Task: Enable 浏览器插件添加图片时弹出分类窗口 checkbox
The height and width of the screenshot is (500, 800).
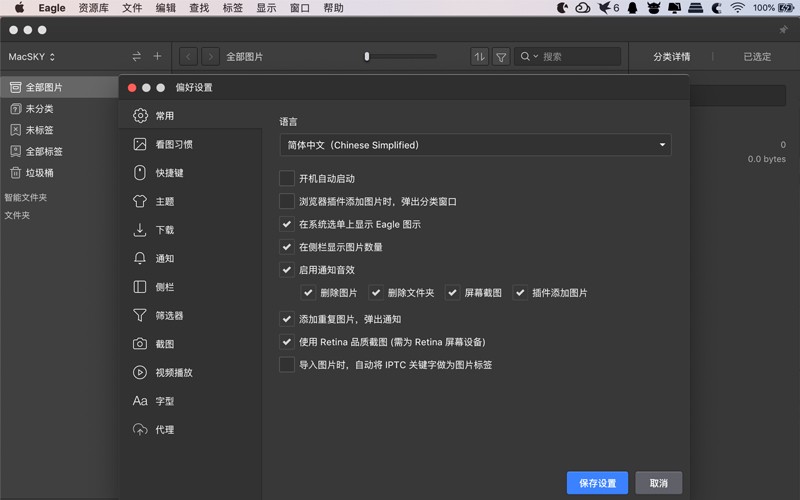Action: pyautogui.click(x=287, y=202)
